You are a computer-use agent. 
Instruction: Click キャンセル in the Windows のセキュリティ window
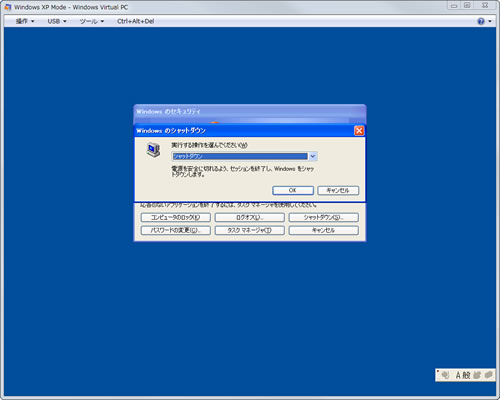pyautogui.click(x=324, y=230)
